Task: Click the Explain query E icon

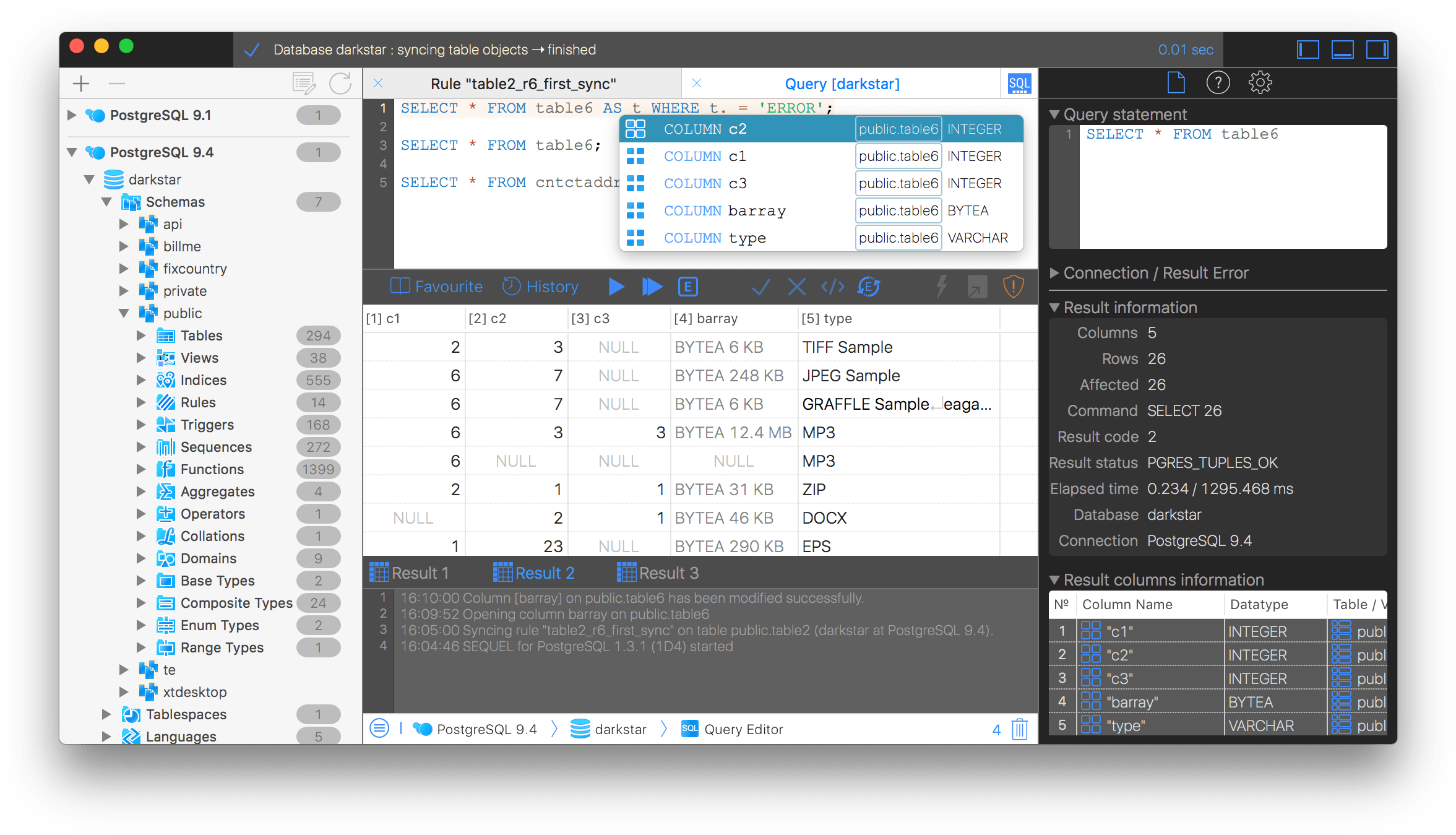Action: 687,287
